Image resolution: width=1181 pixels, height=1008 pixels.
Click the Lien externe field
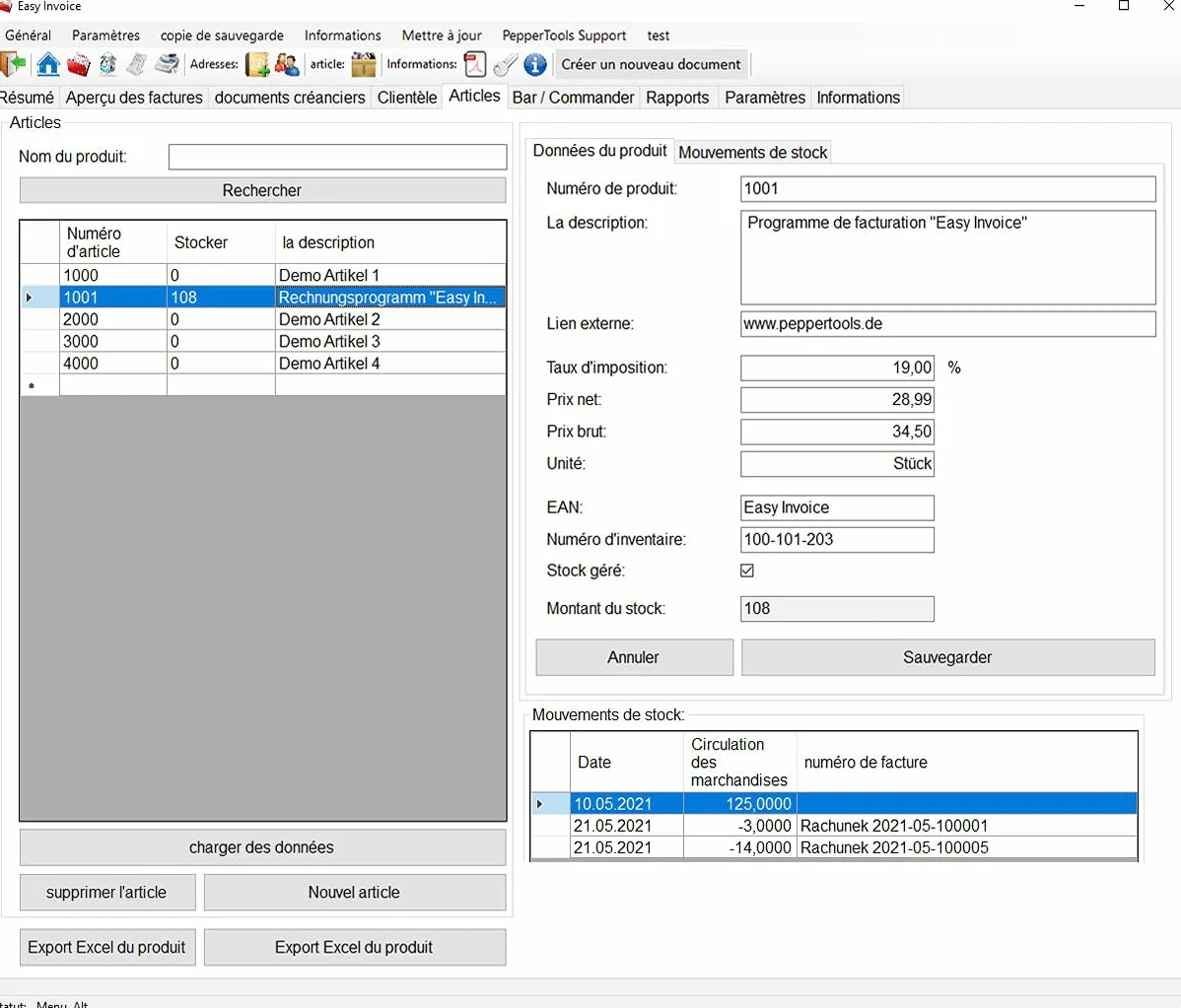tap(948, 324)
